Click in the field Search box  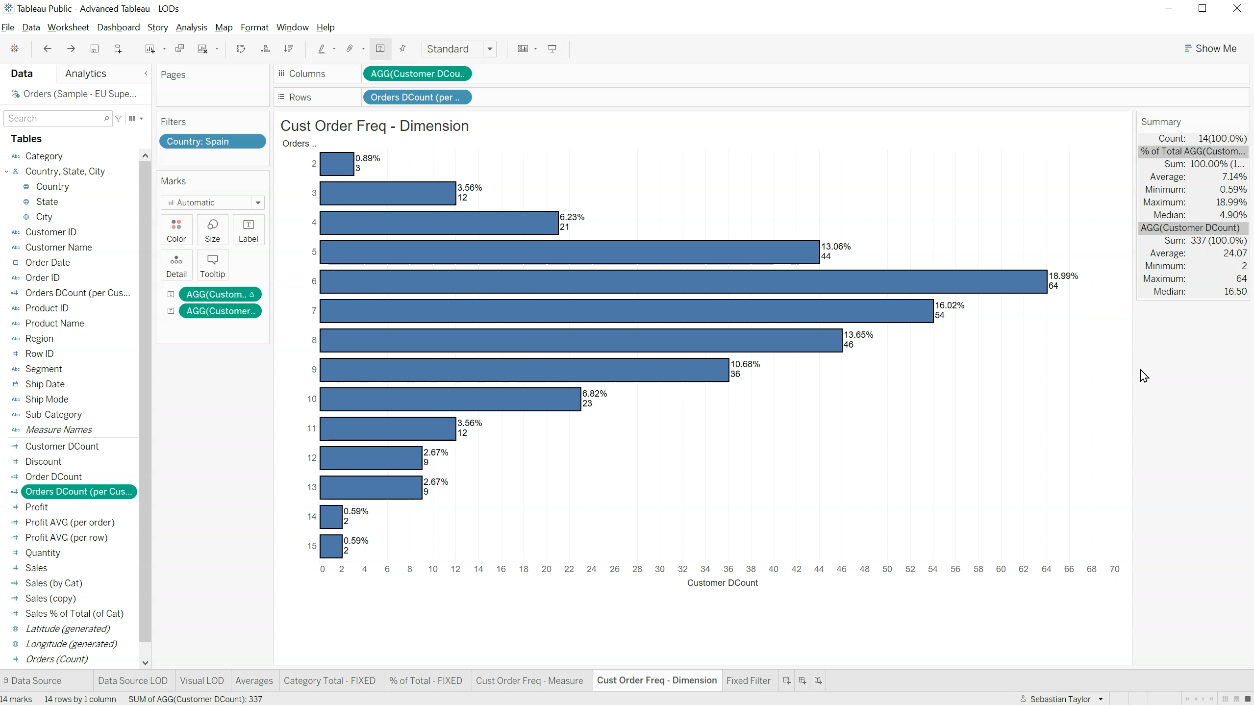coord(56,119)
